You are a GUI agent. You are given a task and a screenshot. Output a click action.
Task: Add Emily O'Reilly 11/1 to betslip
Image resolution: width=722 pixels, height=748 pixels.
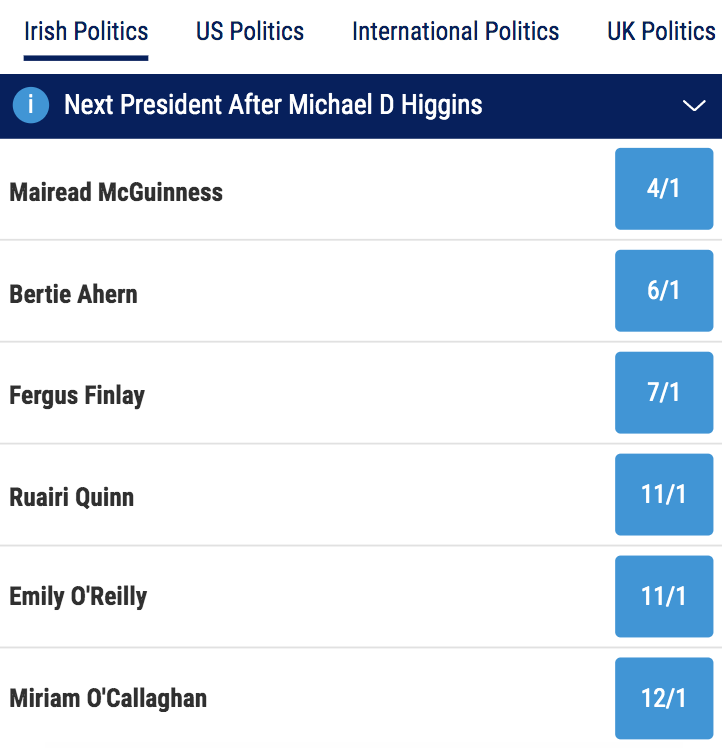663,597
